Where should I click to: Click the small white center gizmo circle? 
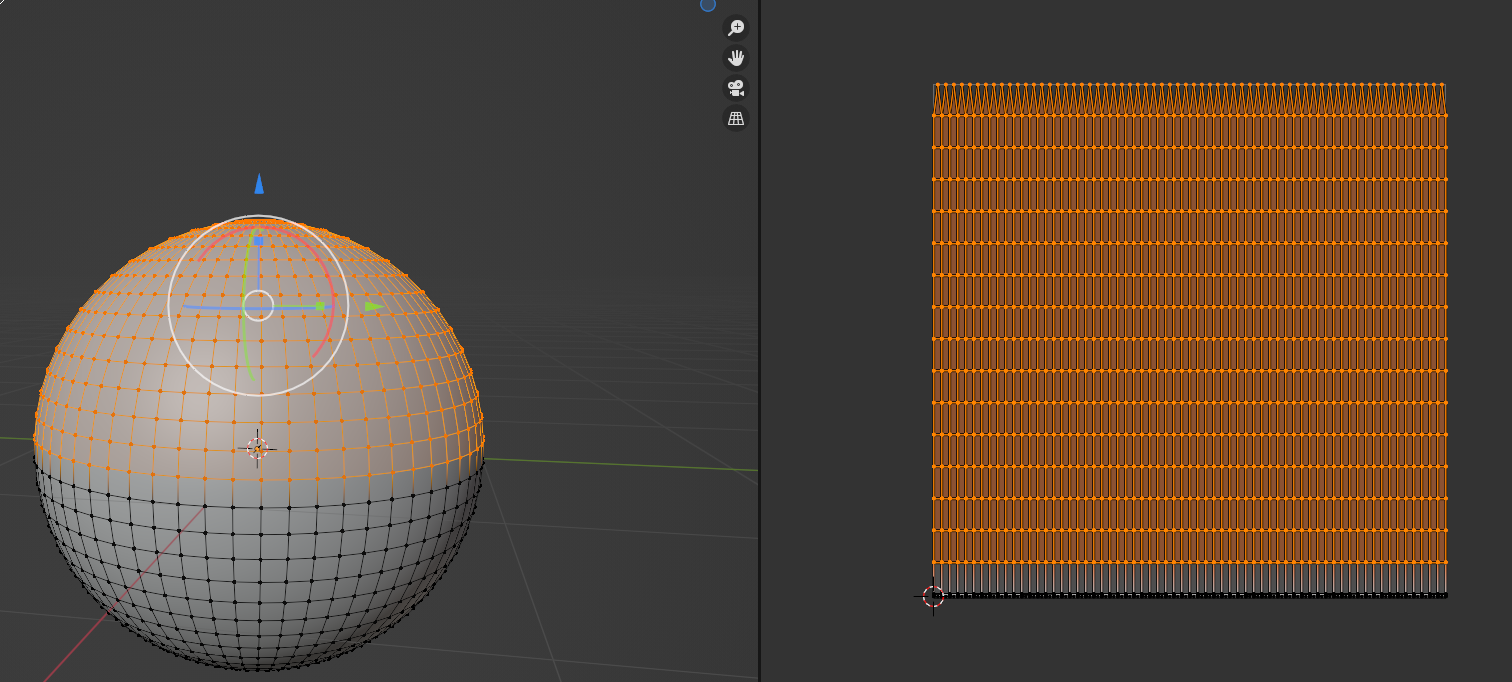(x=258, y=305)
